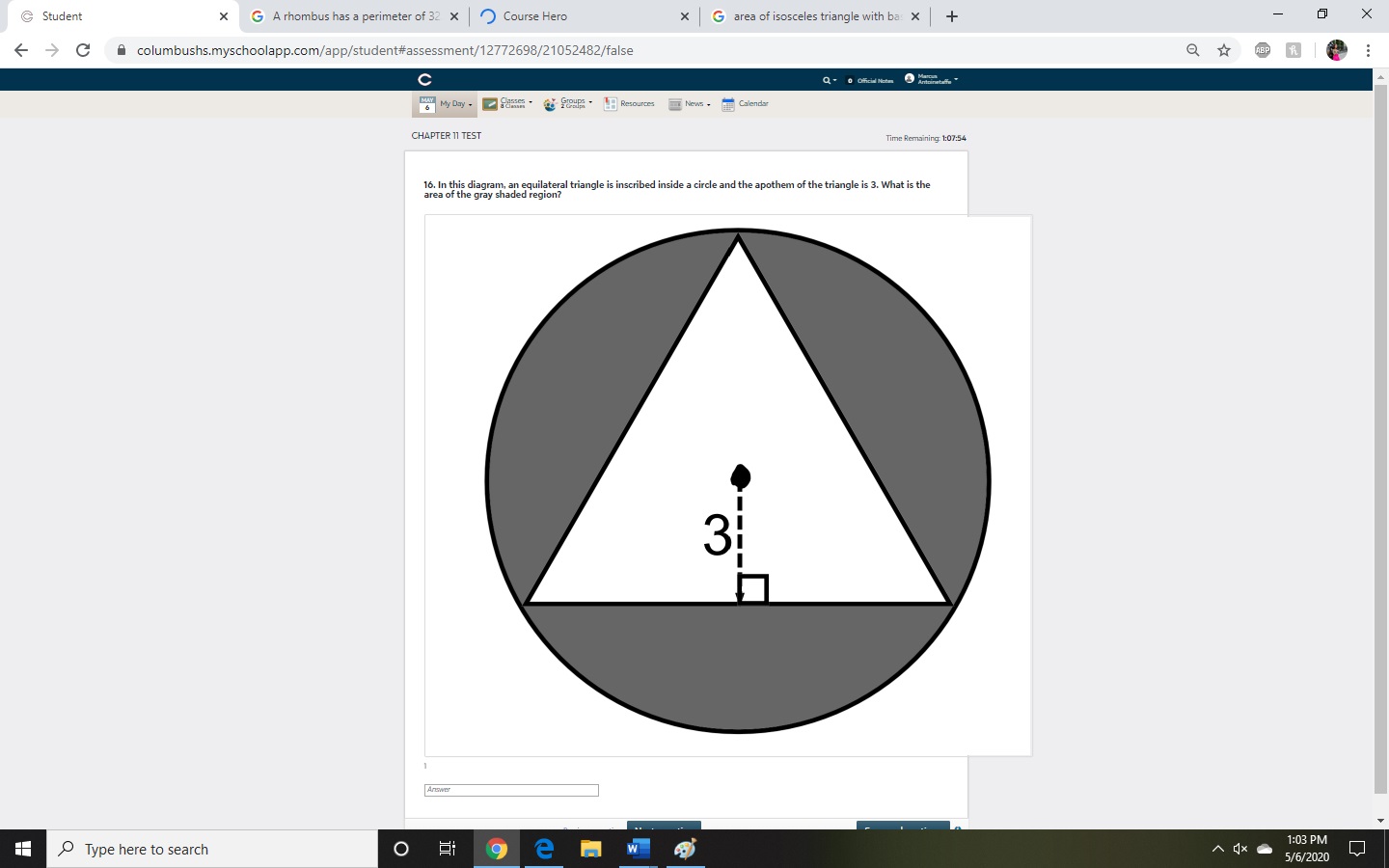The image size is (1389, 868).
Task: Open the Resources bookshelf icon
Action: coord(610,102)
